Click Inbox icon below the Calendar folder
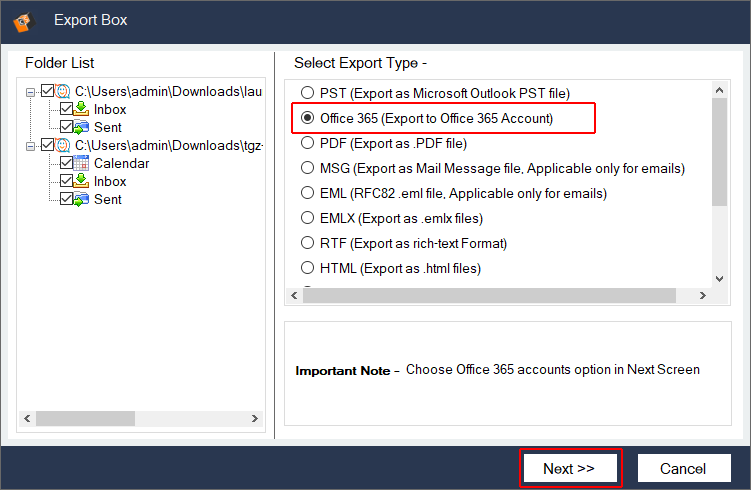 tap(83, 181)
